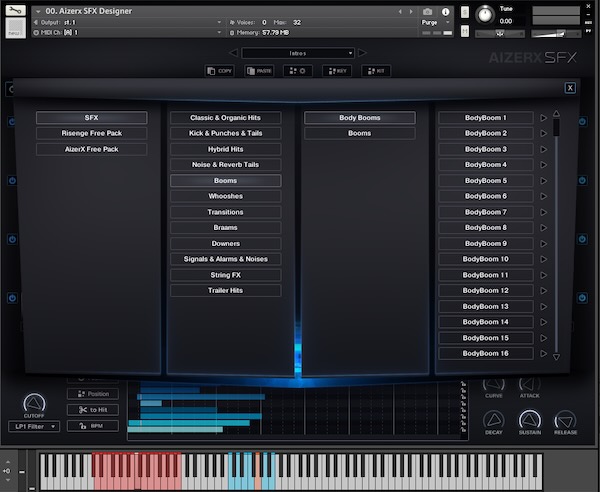This screenshot has width=600, height=492.
Task: Click the scrollbar thumb in sound list
Action: coord(556,127)
